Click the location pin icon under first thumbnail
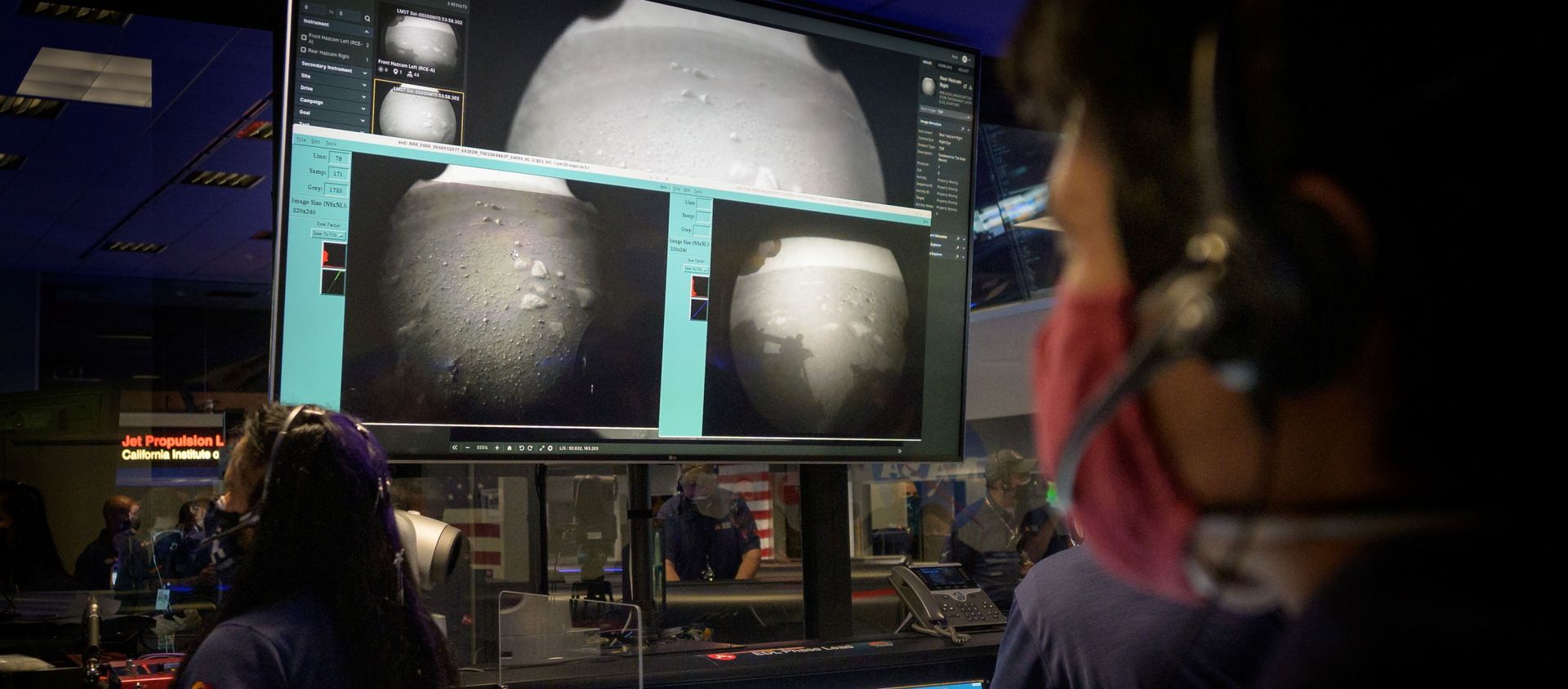 [395, 71]
